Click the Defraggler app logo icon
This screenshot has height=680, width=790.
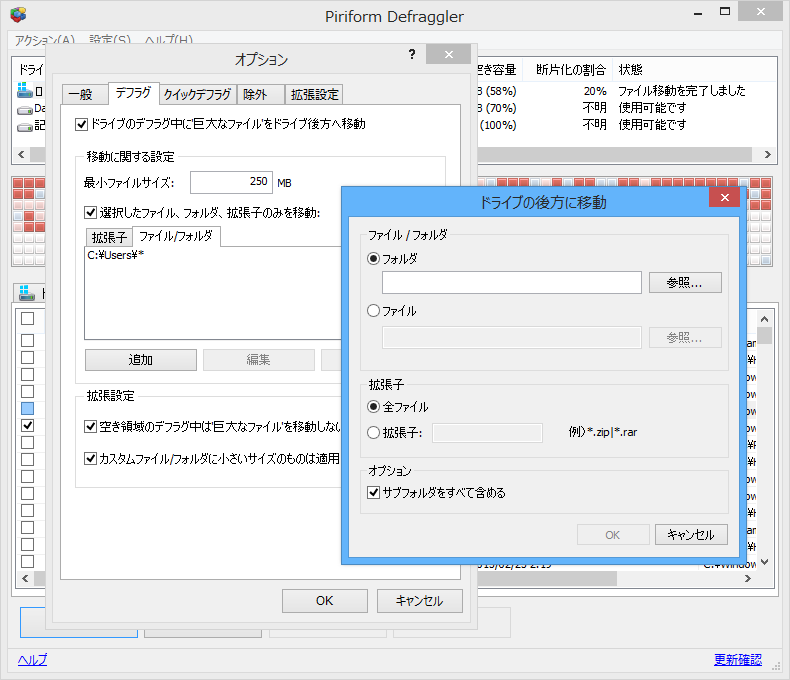click(18, 15)
